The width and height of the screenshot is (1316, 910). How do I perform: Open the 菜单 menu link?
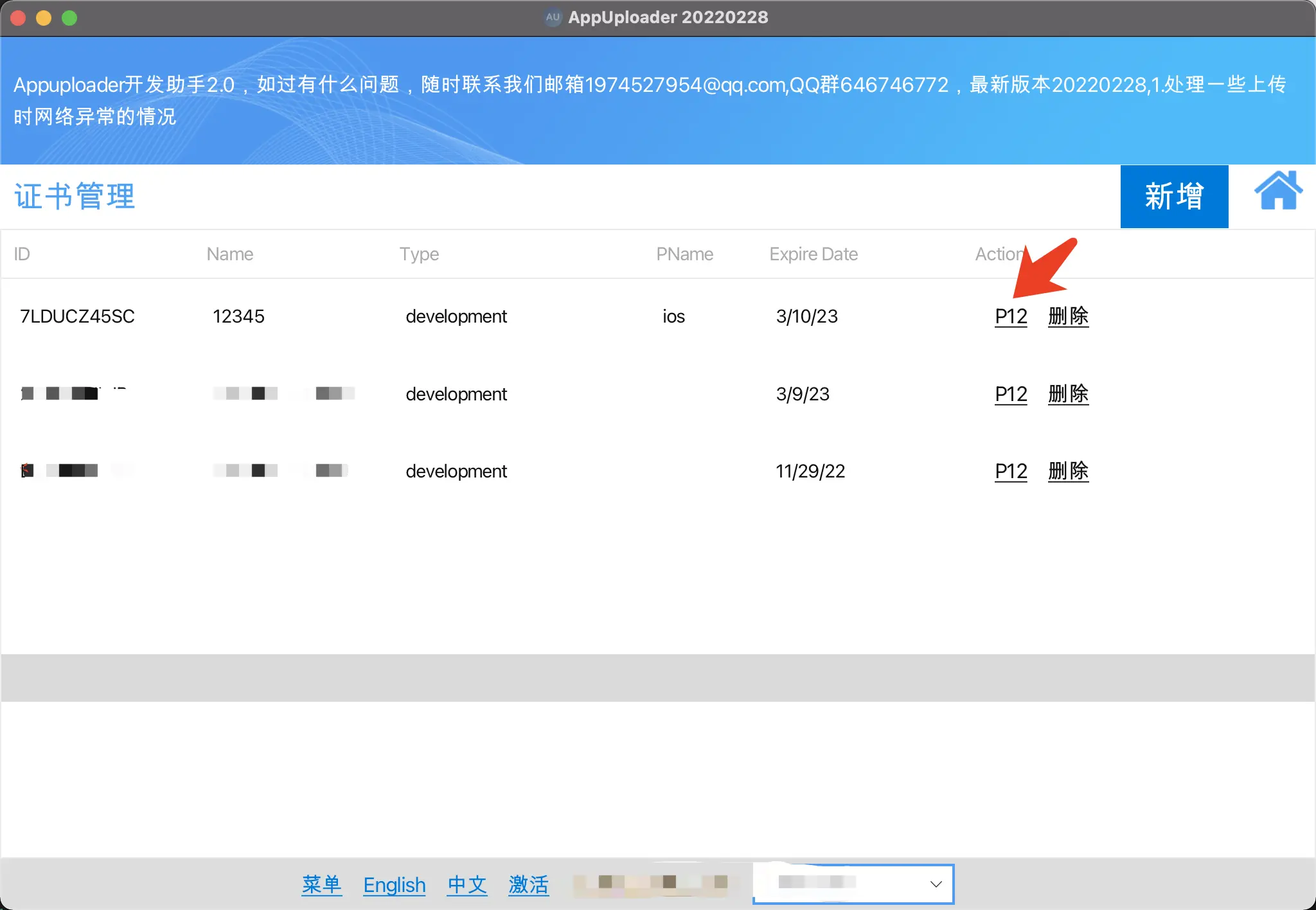[x=321, y=885]
